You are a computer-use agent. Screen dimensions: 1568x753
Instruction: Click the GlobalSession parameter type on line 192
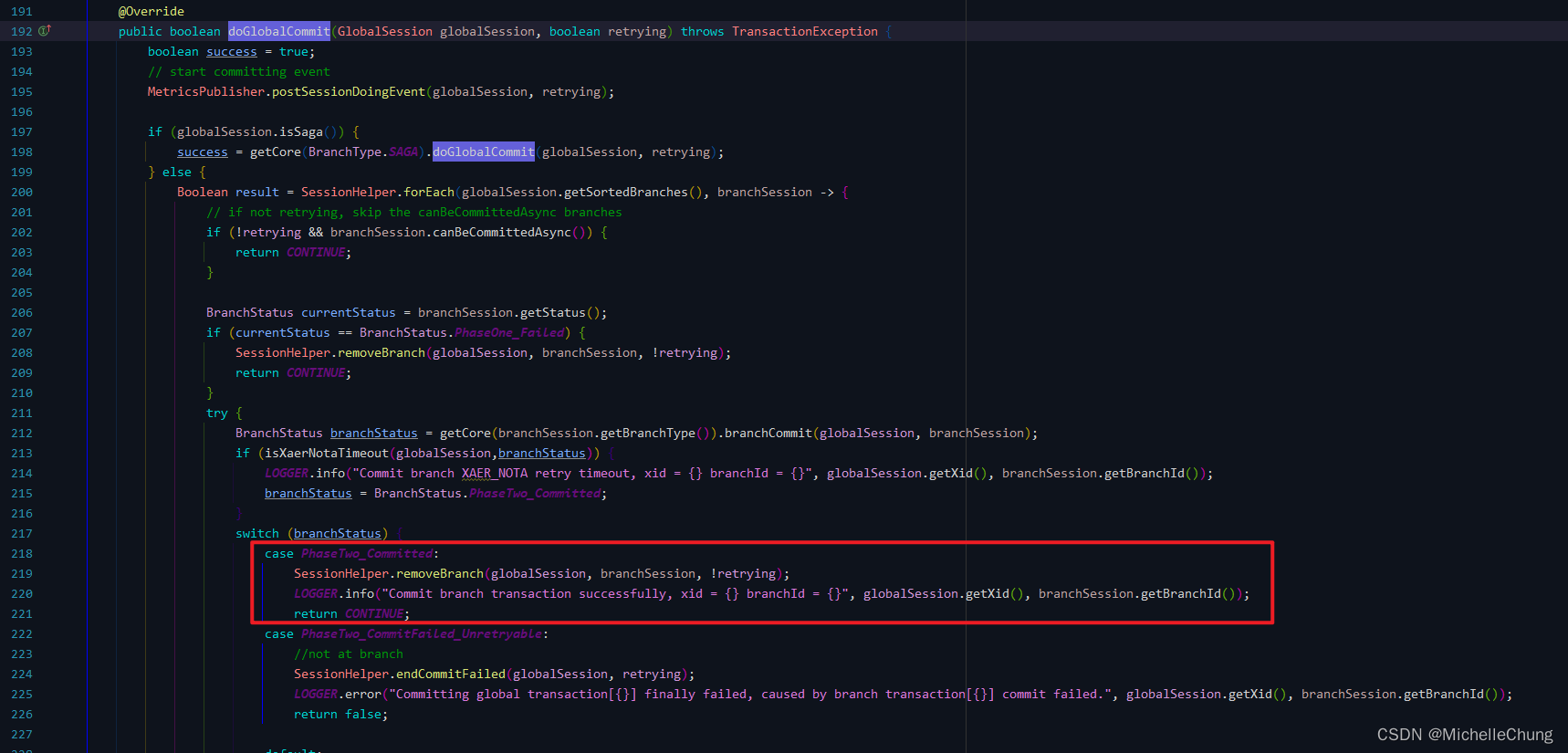(x=385, y=31)
